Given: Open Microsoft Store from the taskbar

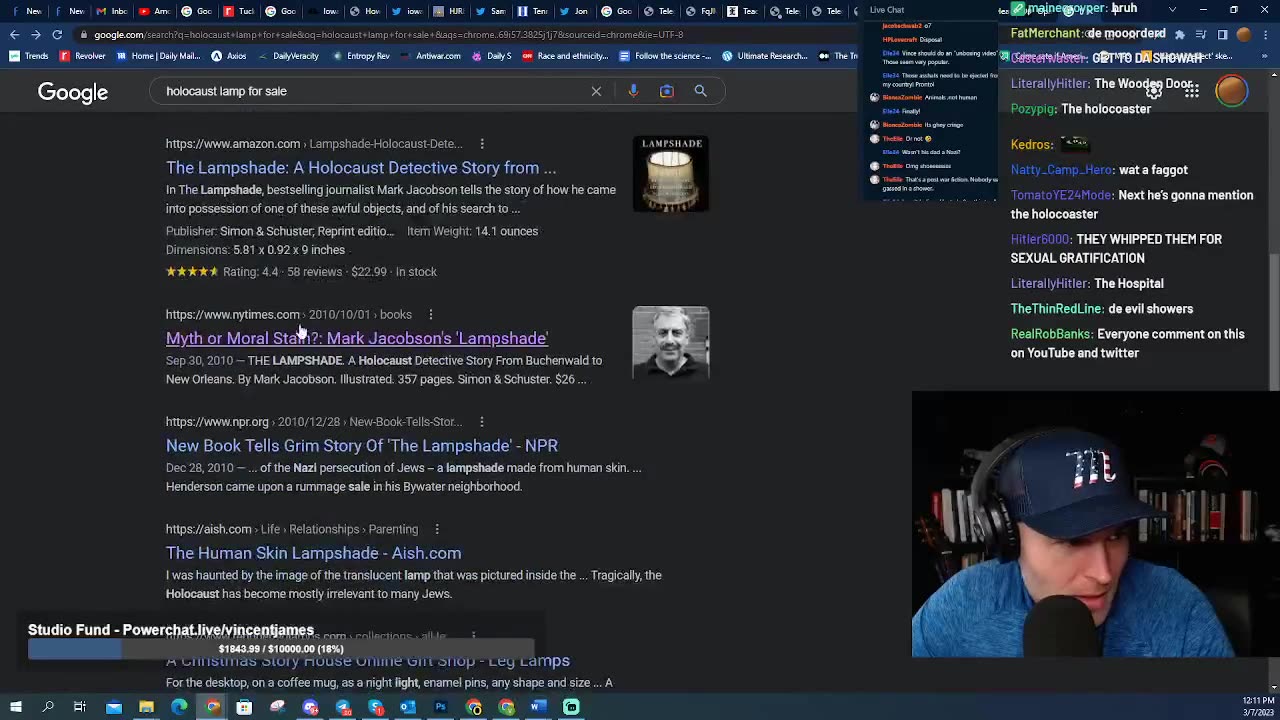Looking at the screenshot, I should [244, 707].
